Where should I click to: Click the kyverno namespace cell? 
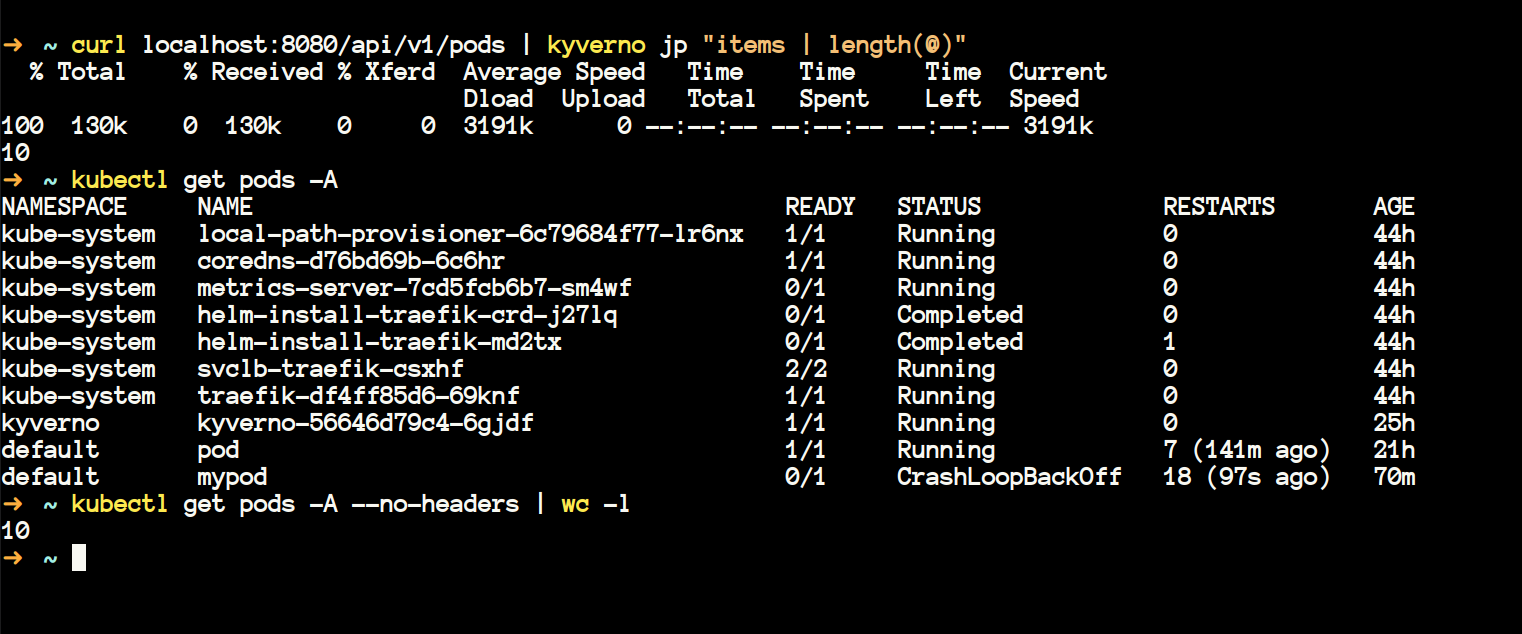tap(50, 423)
